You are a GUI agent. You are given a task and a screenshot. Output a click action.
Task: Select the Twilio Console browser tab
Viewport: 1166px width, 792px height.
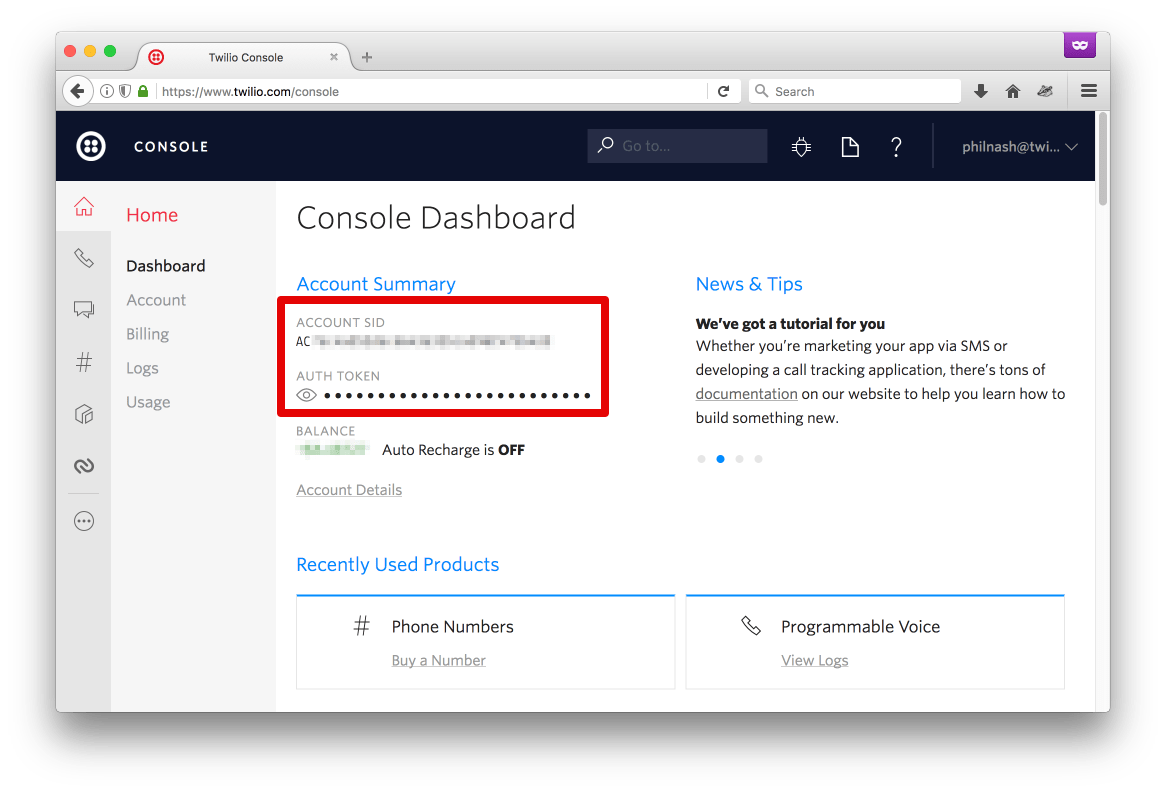coord(245,57)
